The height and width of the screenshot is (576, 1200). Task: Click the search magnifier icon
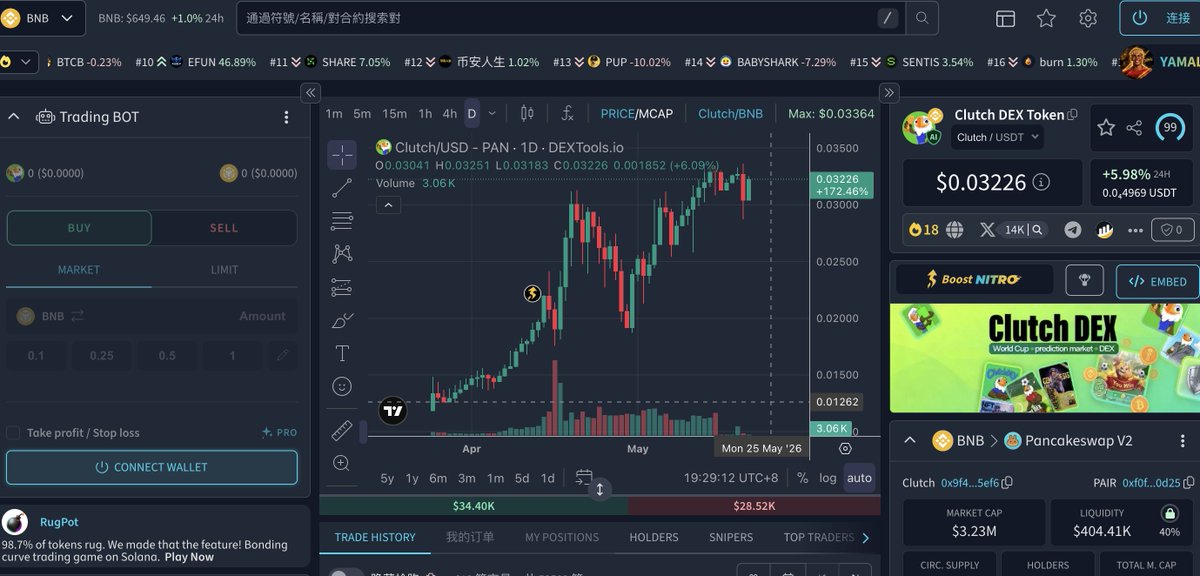[922, 18]
